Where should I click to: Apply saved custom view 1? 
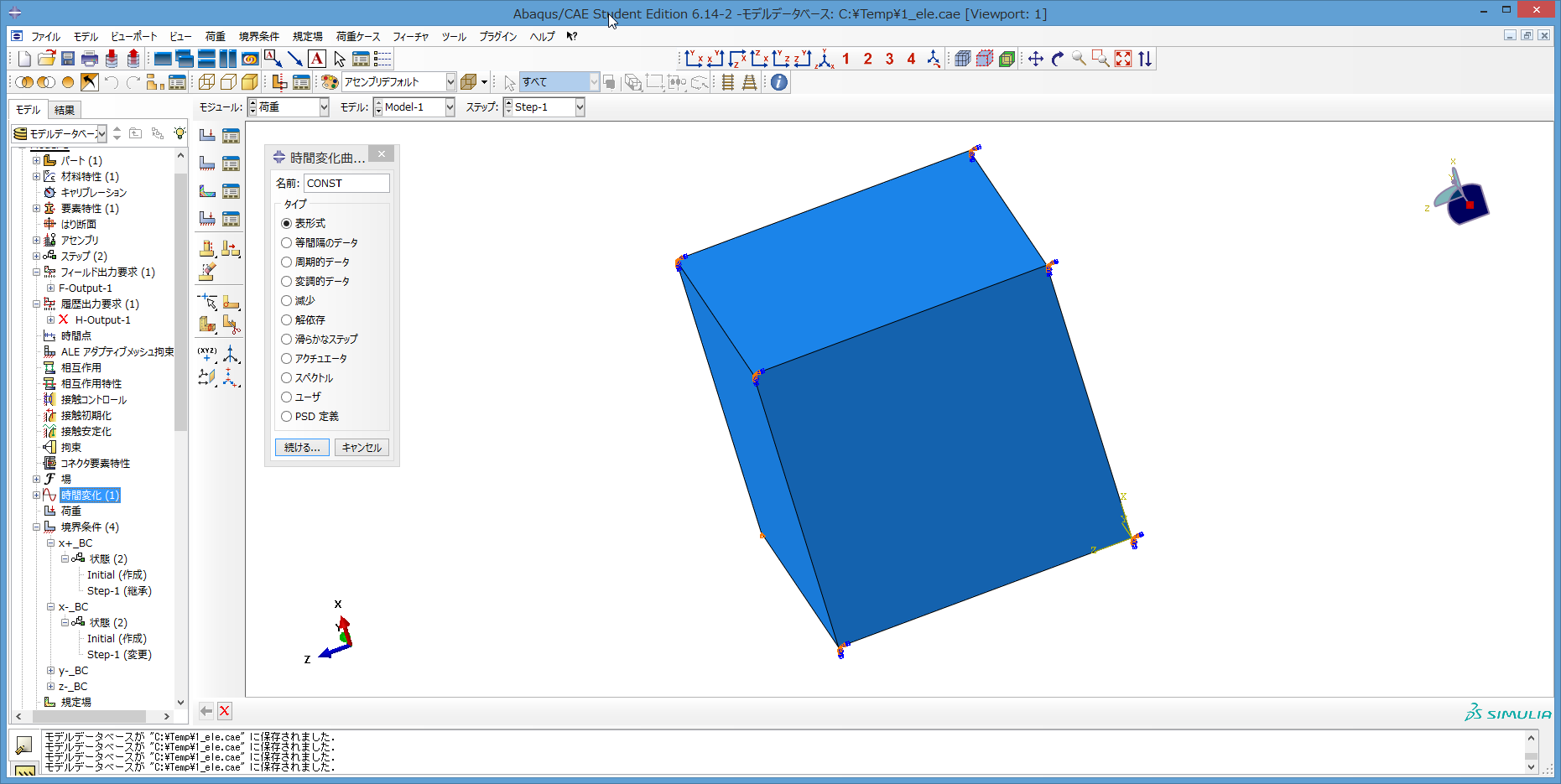tap(846, 59)
